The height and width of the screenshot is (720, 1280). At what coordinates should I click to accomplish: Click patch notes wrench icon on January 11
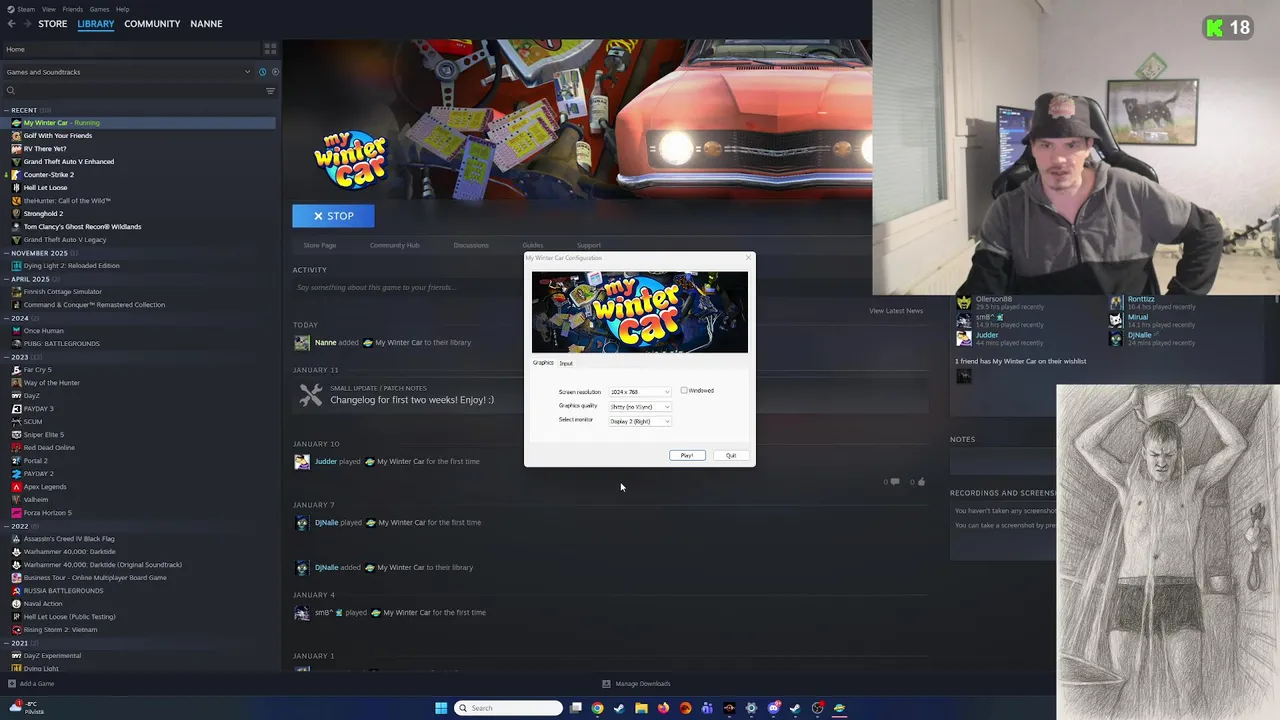(x=311, y=395)
